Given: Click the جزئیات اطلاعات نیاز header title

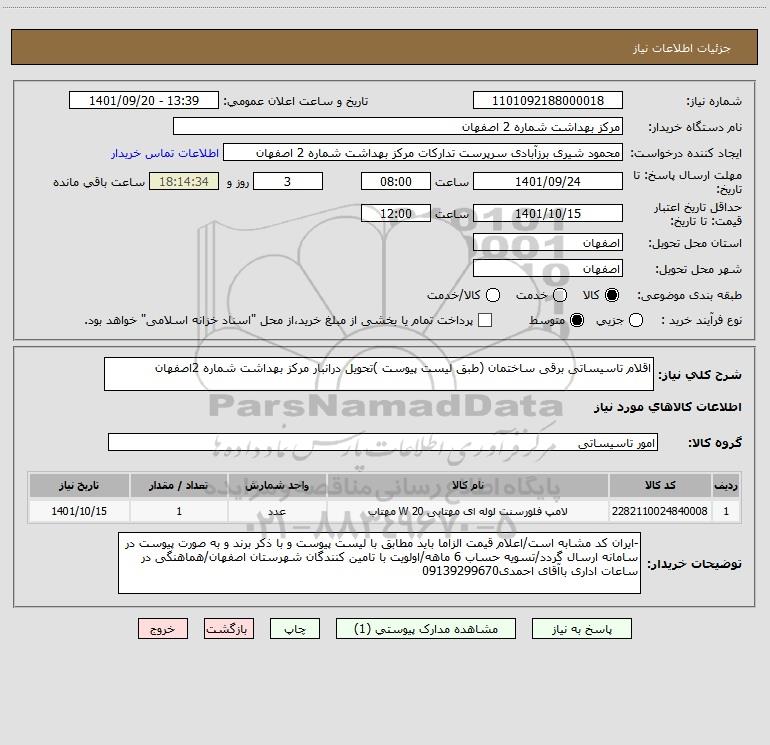Looking at the screenshot, I should point(681,48).
